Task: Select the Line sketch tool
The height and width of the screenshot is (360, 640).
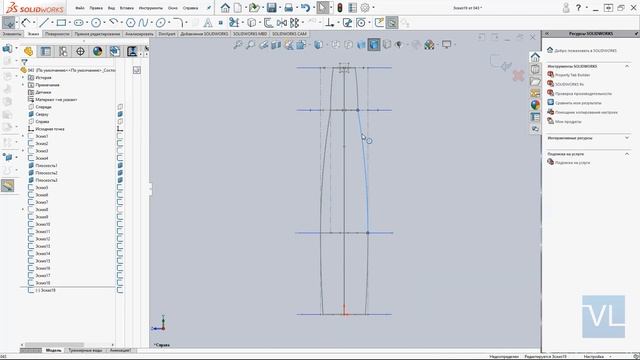Action: 43,23
